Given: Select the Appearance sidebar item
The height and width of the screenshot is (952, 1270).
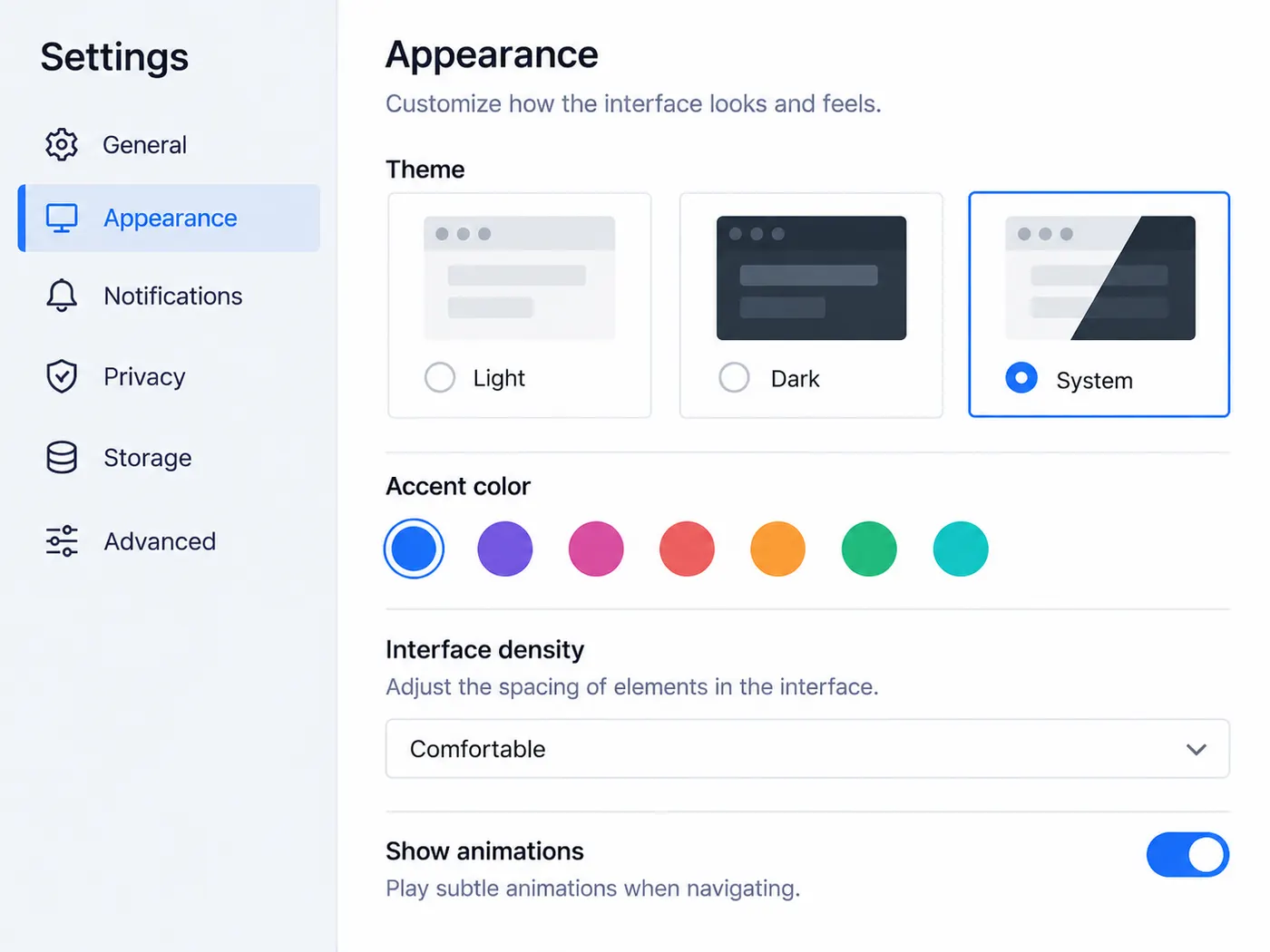Looking at the screenshot, I should tap(169, 218).
